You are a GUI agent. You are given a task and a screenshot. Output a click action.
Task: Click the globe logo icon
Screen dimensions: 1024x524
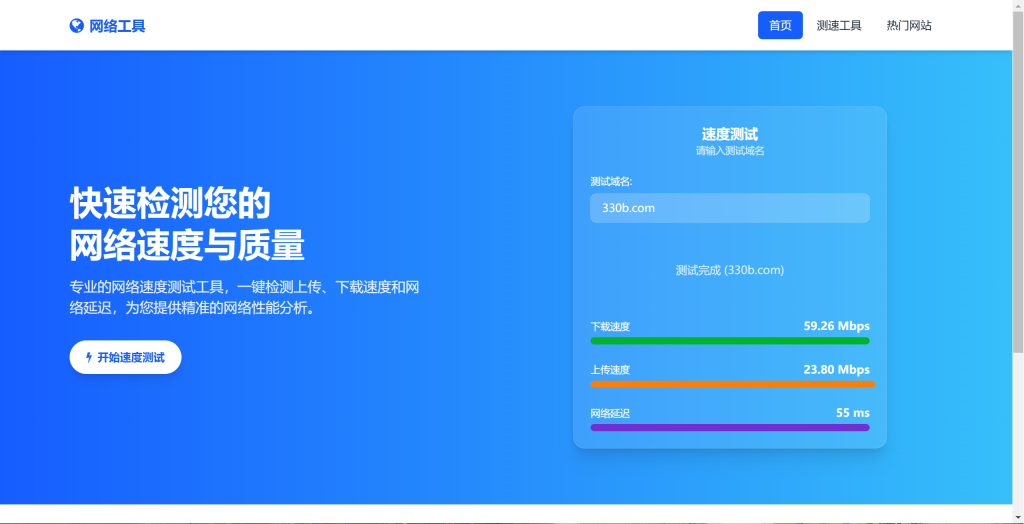(x=77, y=26)
